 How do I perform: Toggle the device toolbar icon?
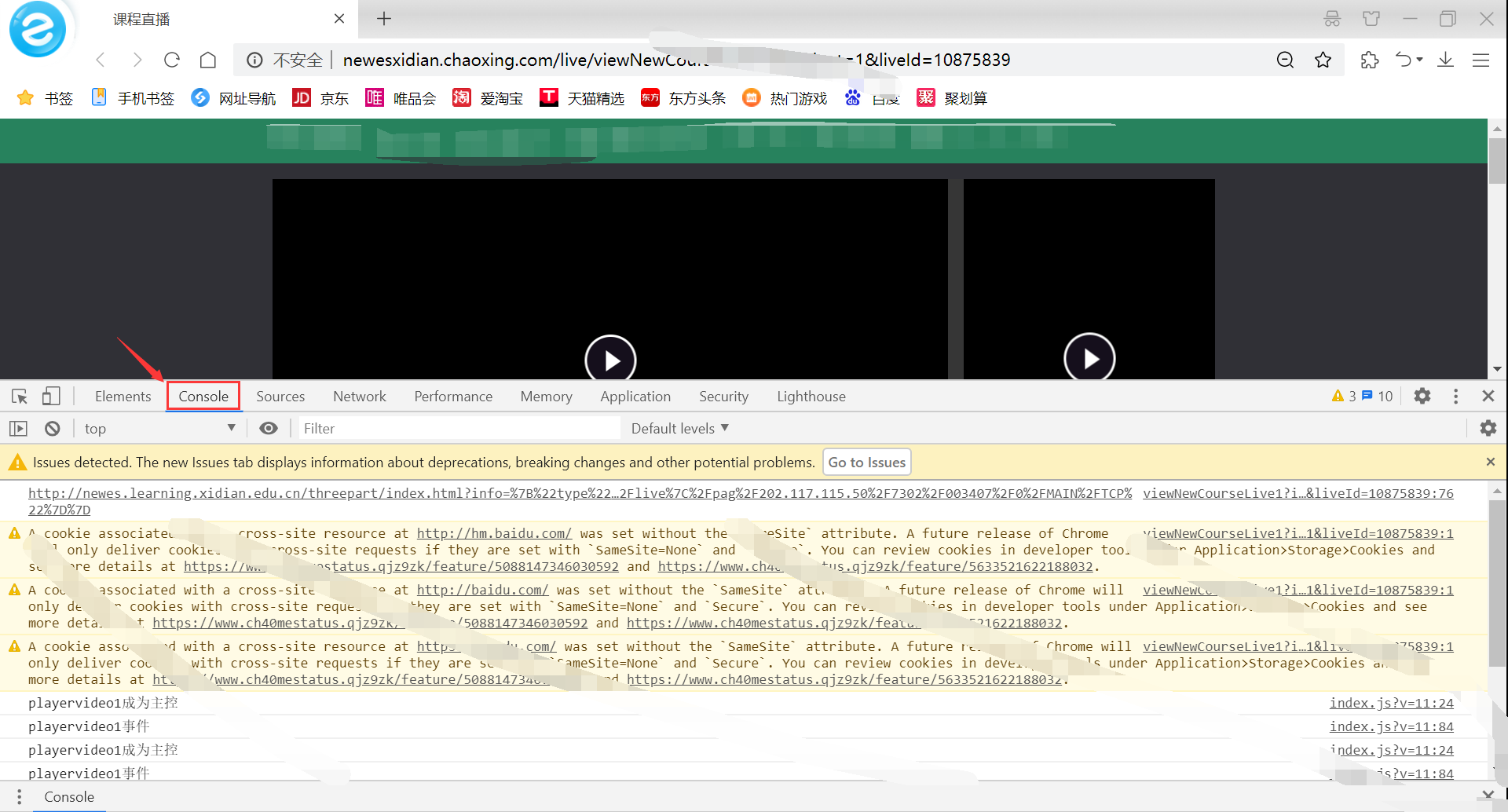coord(51,397)
